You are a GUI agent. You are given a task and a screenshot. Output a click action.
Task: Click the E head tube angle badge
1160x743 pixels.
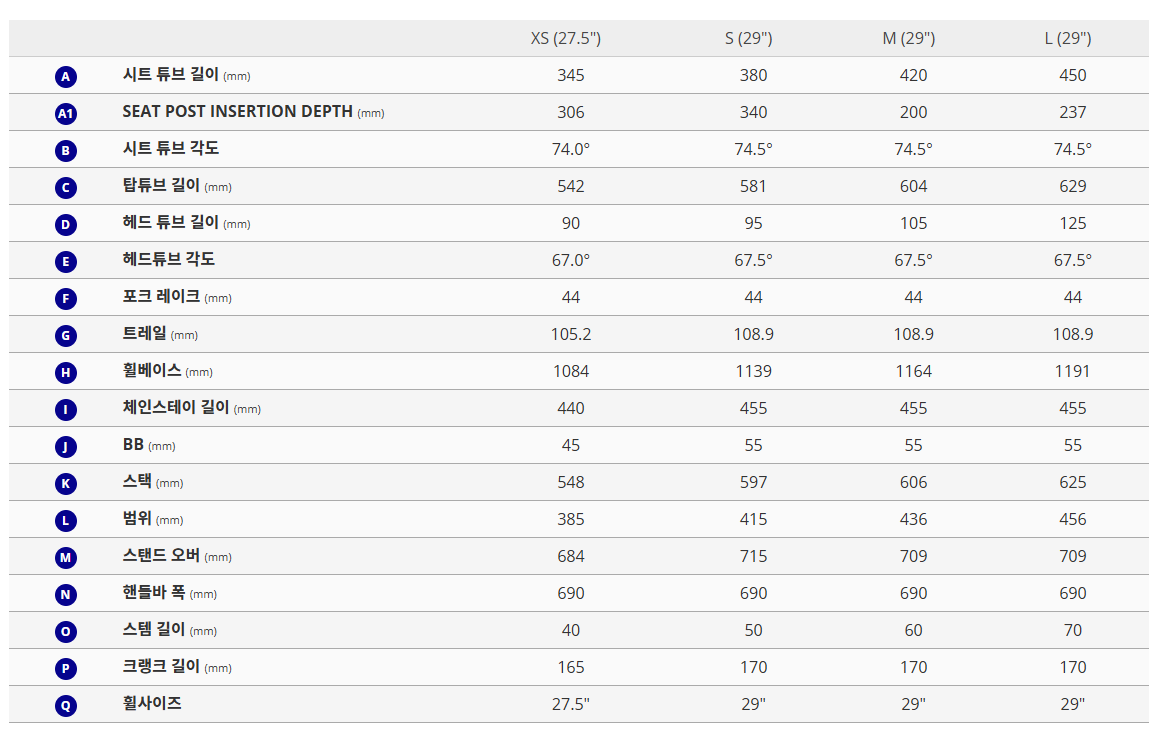click(x=66, y=261)
